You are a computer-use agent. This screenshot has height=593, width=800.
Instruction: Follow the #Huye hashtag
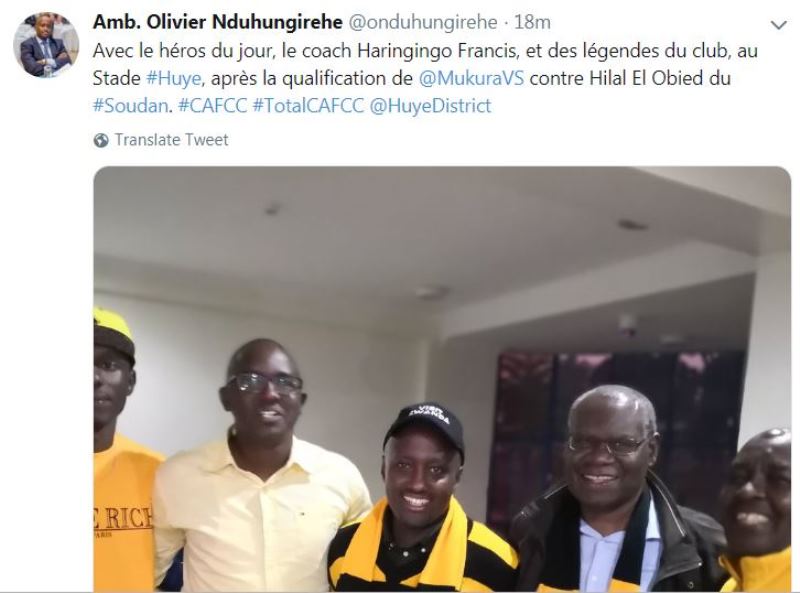[x=173, y=78]
